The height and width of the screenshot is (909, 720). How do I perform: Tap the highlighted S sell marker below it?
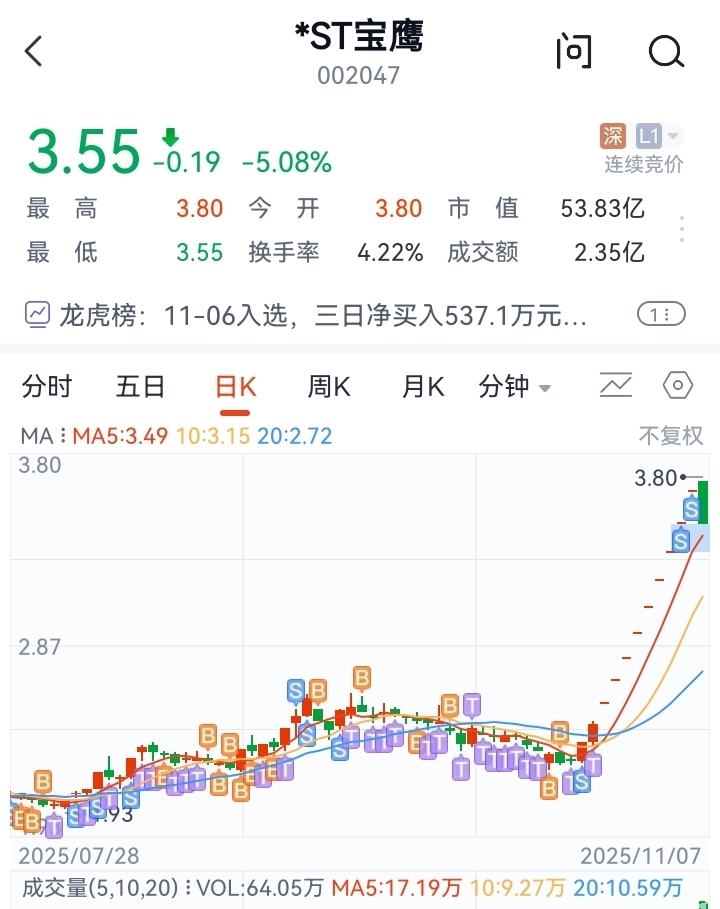(681, 540)
